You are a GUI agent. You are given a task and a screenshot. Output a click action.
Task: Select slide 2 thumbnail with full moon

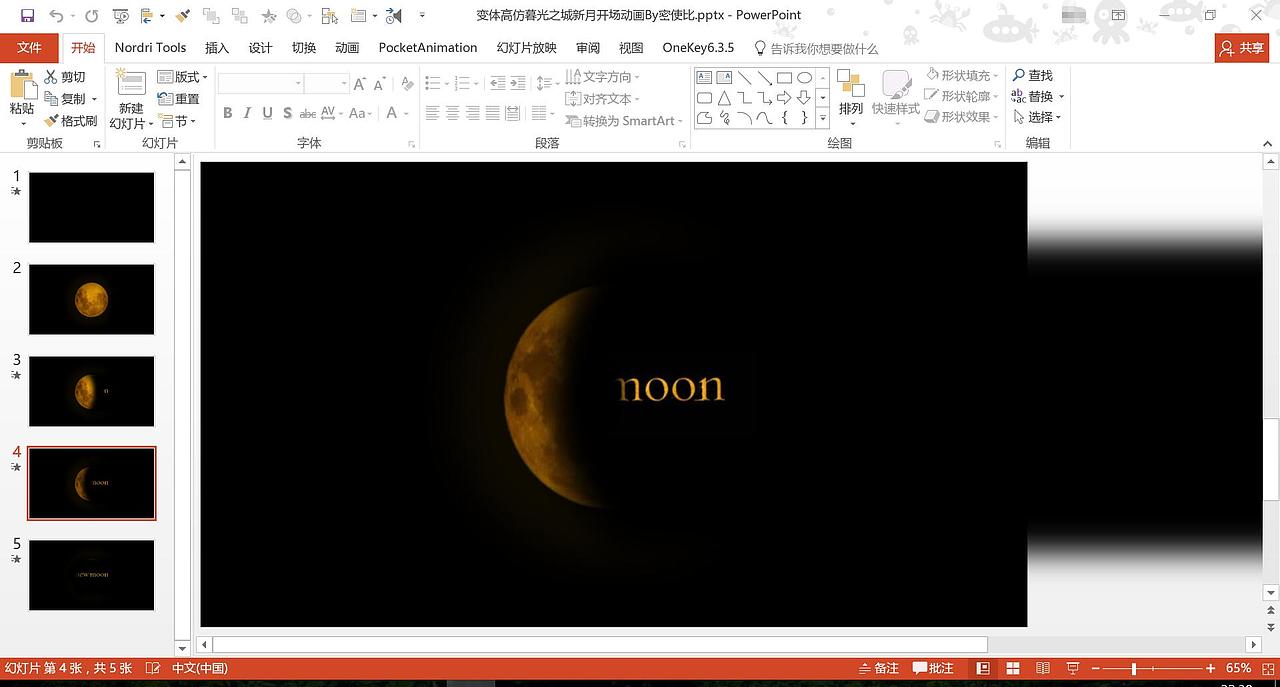coord(91,299)
